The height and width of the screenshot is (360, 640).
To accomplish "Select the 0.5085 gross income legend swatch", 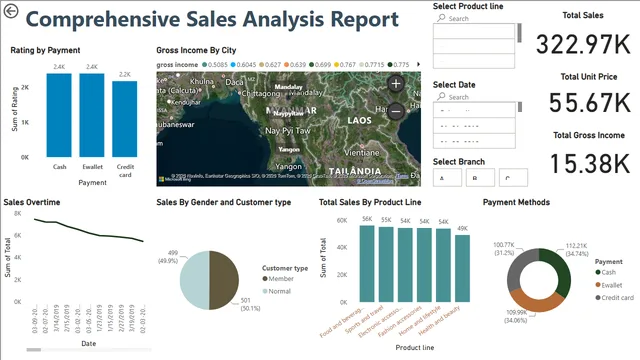I will point(204,64).
